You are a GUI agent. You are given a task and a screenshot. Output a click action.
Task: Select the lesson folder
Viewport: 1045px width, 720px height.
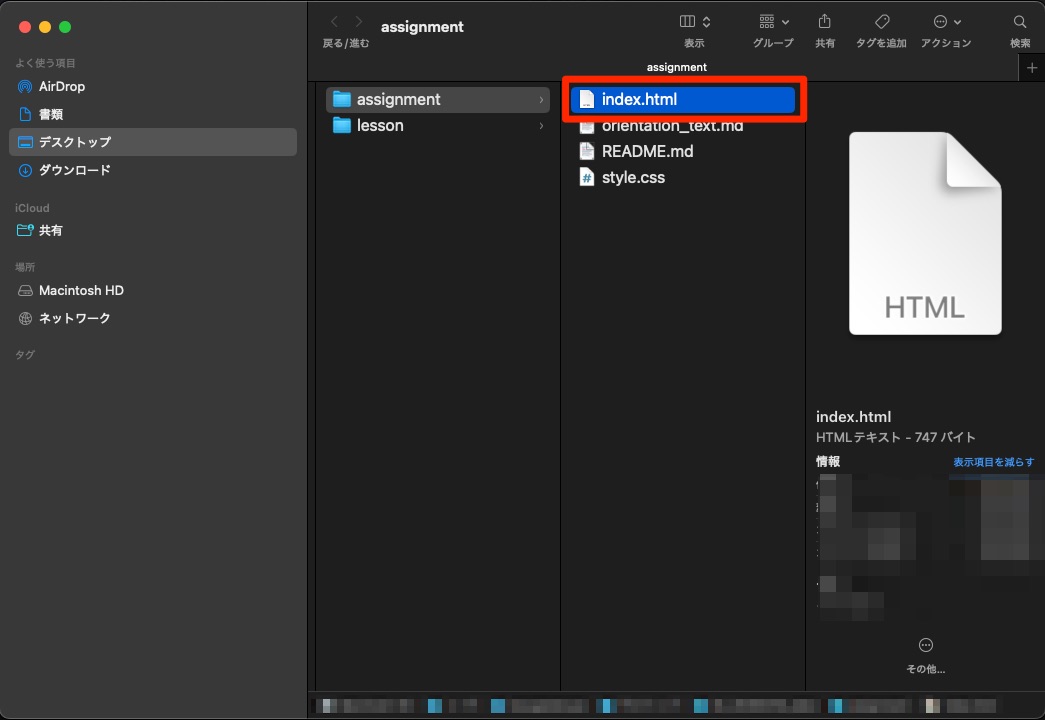438,125
